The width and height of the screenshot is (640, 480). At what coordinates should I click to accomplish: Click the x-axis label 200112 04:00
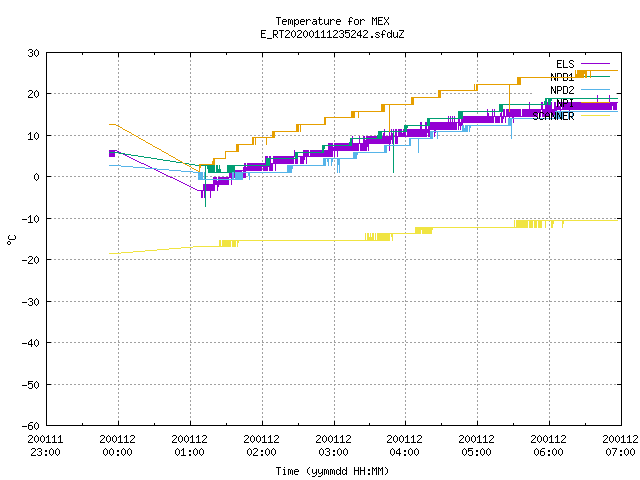click(404, 446)
